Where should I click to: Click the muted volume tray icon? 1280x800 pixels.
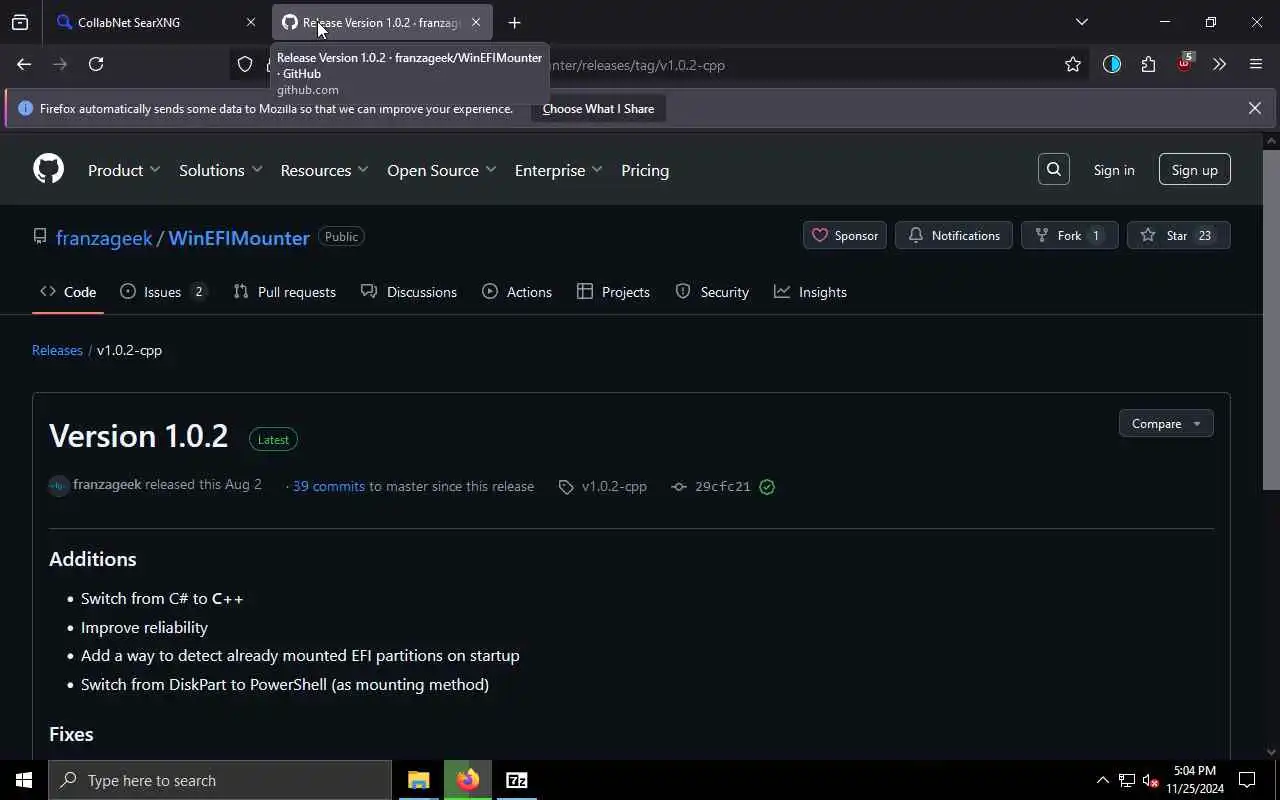pos(1150,780)
